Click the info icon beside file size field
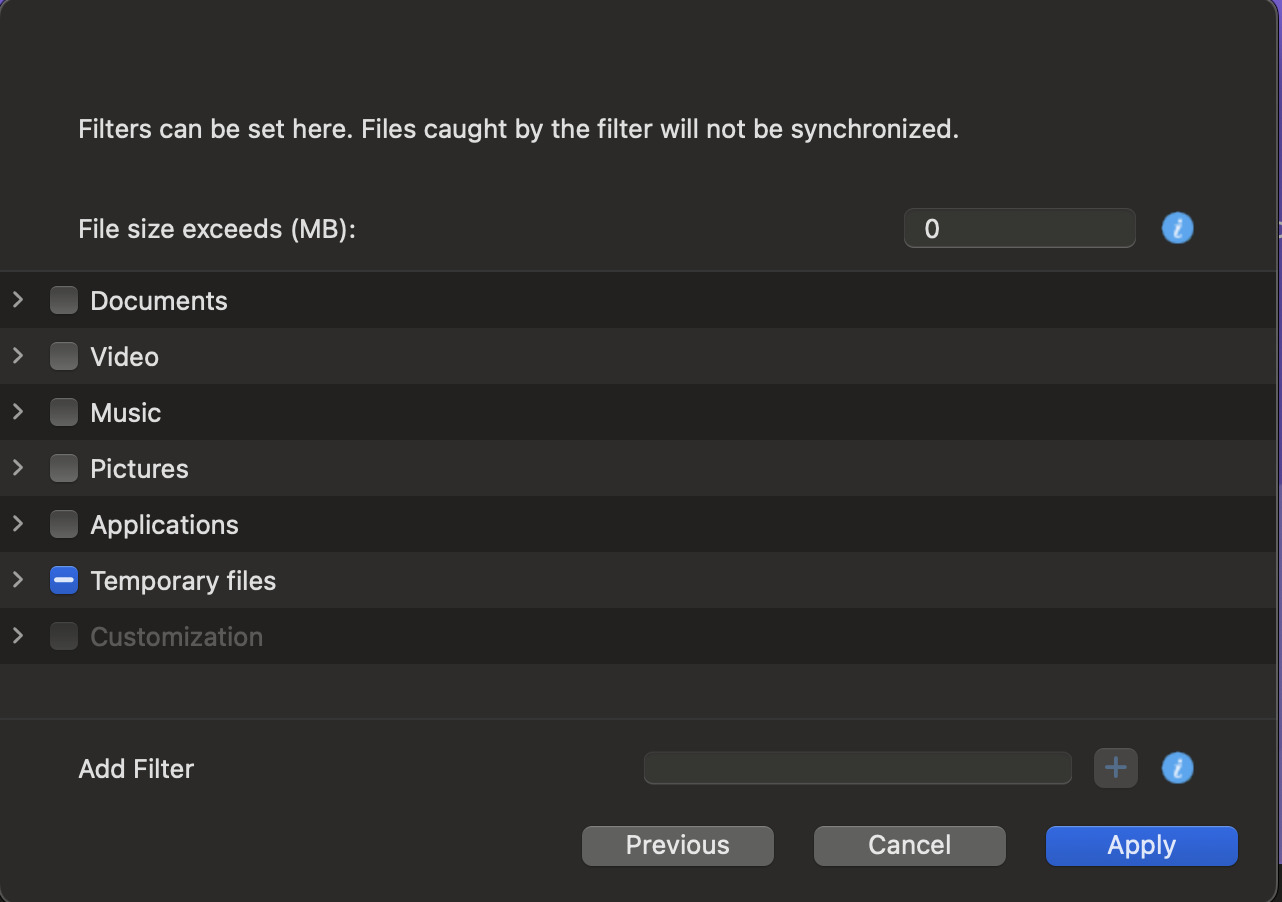Viewport: 1282px width, 902px height. (1177, 228)
